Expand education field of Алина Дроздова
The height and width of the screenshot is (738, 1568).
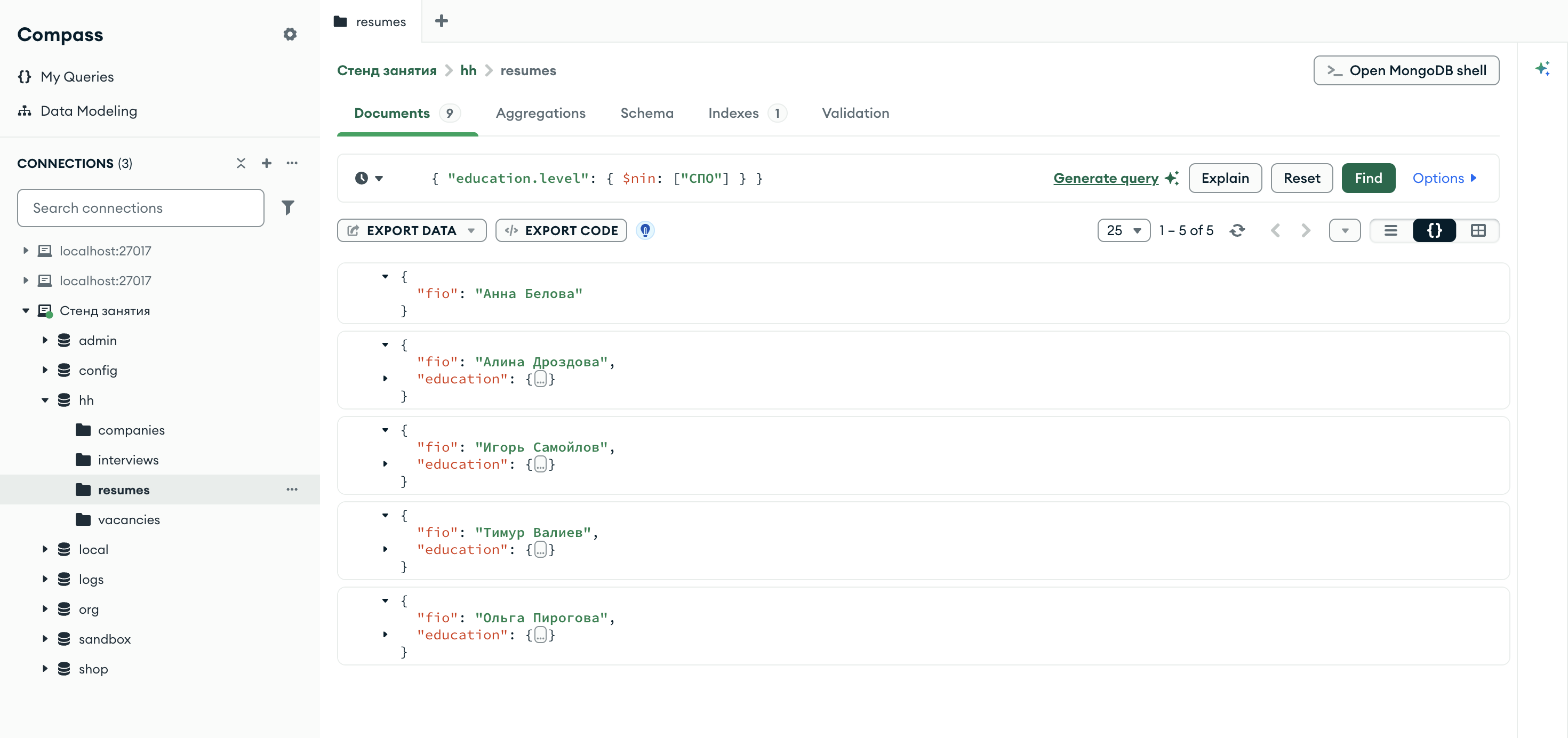click(385, 379)
